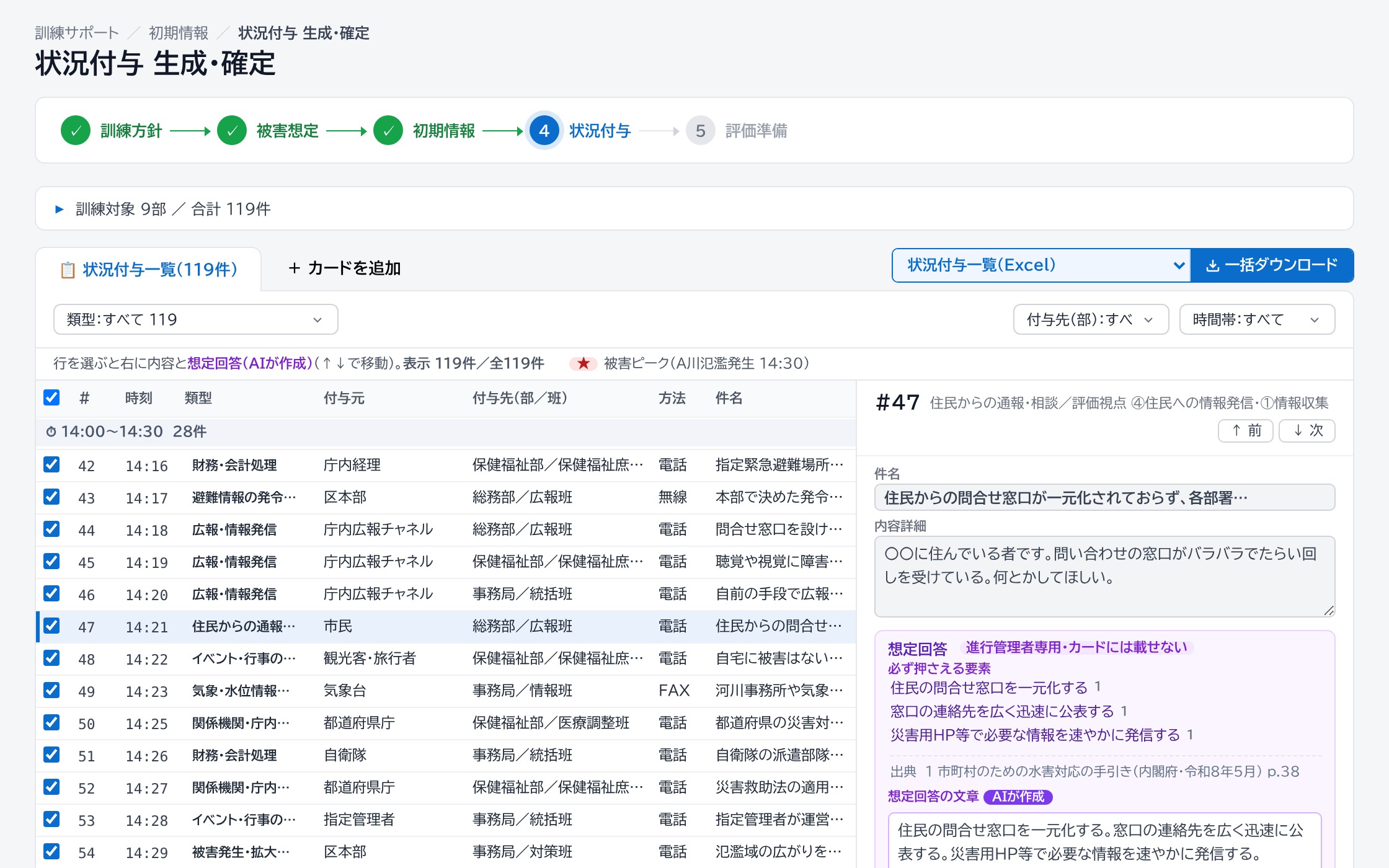Open the 訓練サポート breadcrumb link
This screenshot has width=1389, height=868.
pyautogui.click(x=77, y=33)
